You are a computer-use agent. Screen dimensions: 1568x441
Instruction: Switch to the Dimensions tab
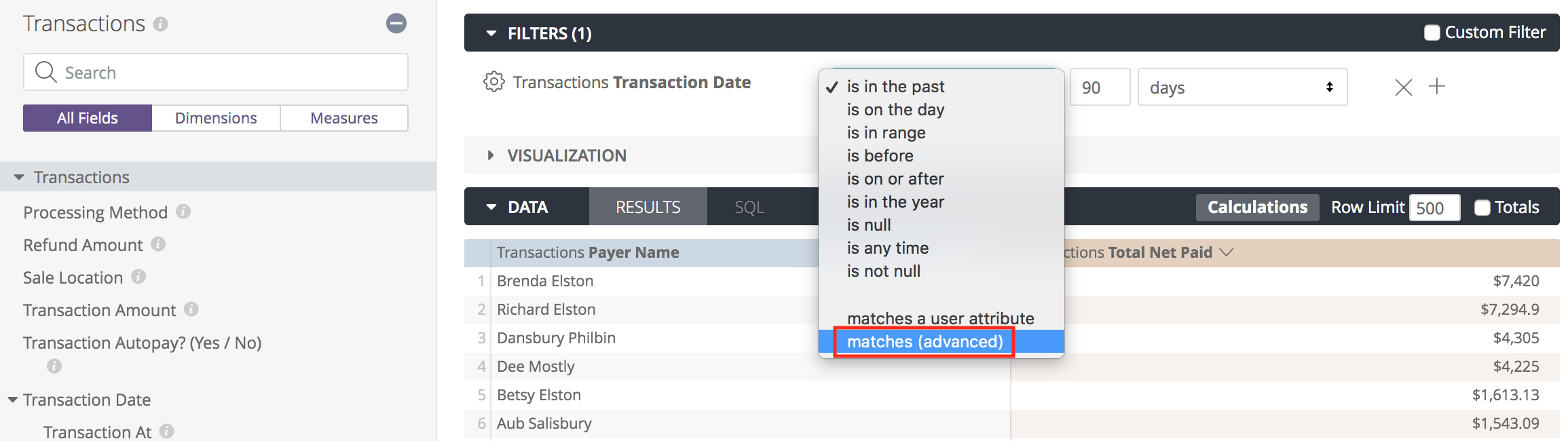coord(216,118)
